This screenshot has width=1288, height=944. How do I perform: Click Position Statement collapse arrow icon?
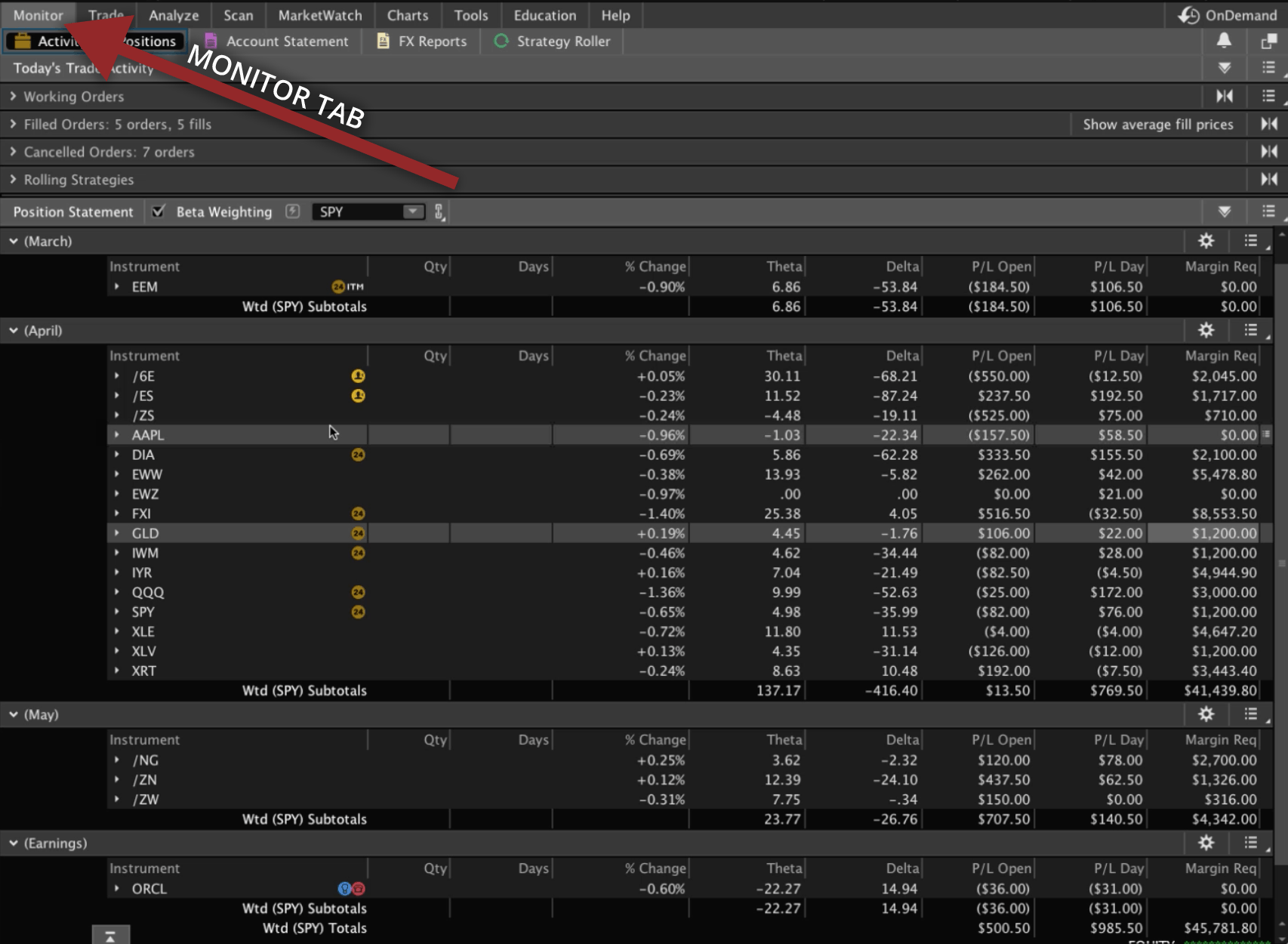[x=1225, y=211]
